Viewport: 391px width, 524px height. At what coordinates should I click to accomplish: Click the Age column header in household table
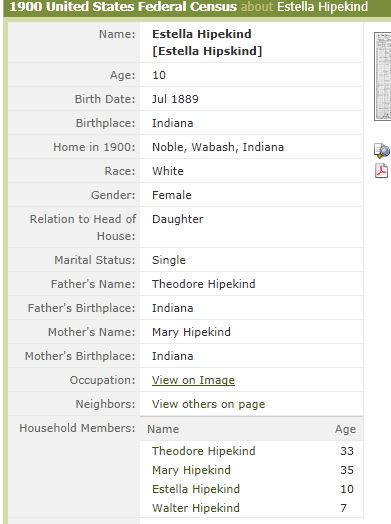point(345,429)
